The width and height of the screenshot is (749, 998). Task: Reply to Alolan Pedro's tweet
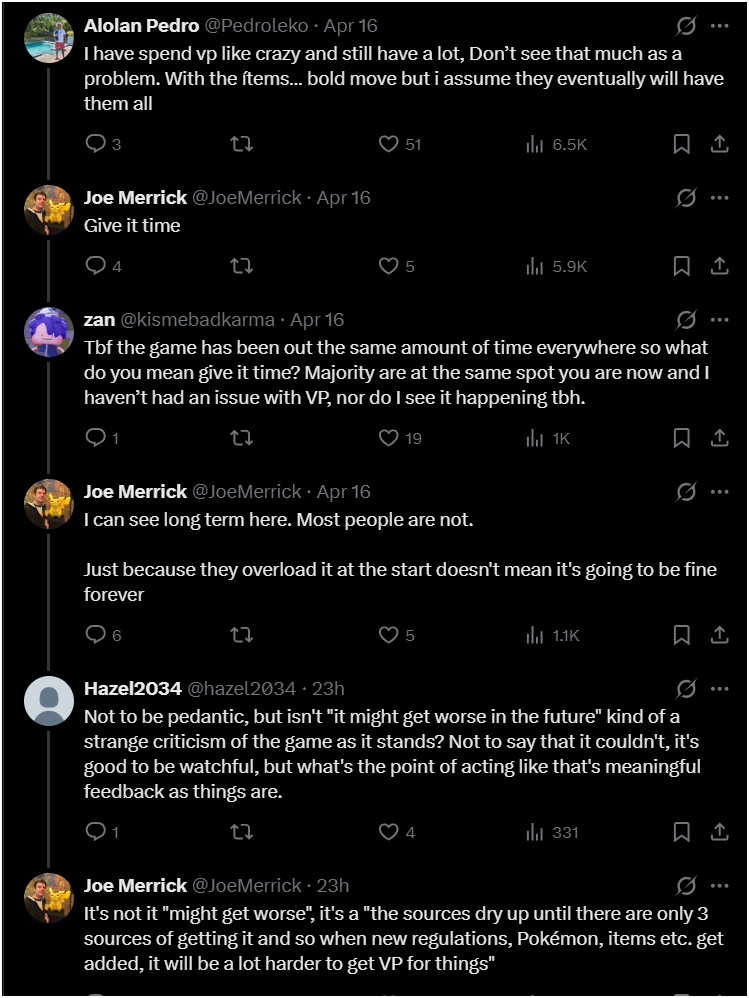click(x=96, y=144)
